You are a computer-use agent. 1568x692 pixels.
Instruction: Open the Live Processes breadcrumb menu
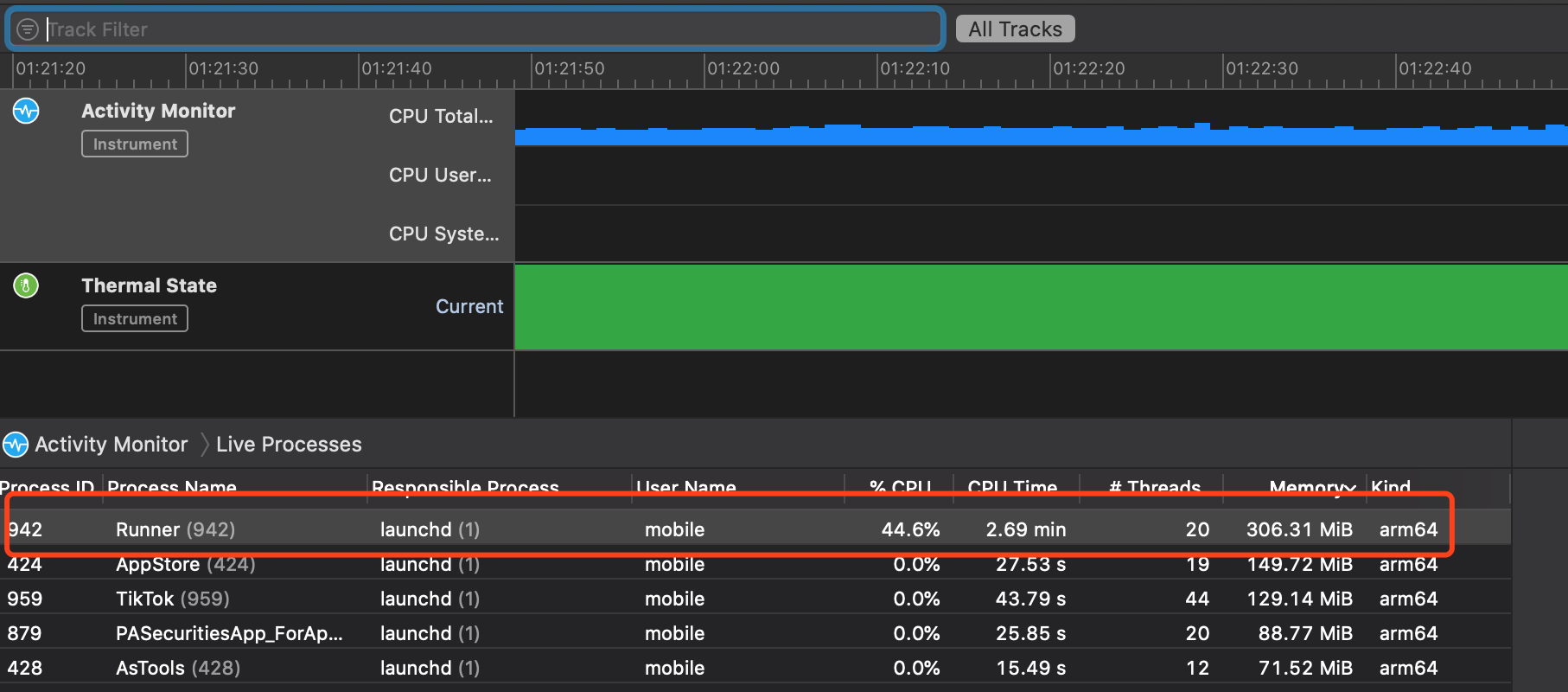(x=289, y=445)
